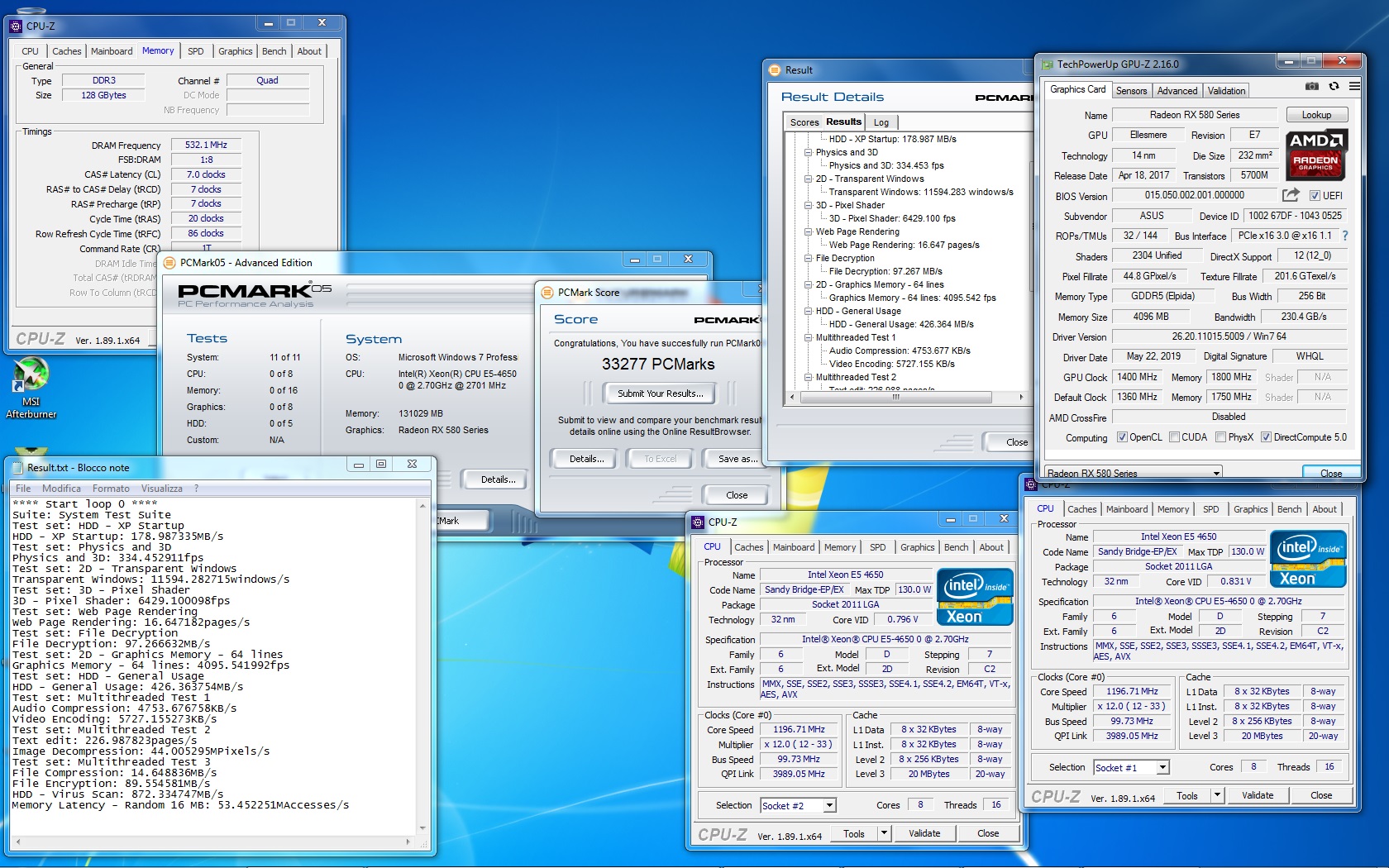1389x868 pixels.
Task: Collapse the 2D - Transparent Windows node
Action: [x=809, y=179]
